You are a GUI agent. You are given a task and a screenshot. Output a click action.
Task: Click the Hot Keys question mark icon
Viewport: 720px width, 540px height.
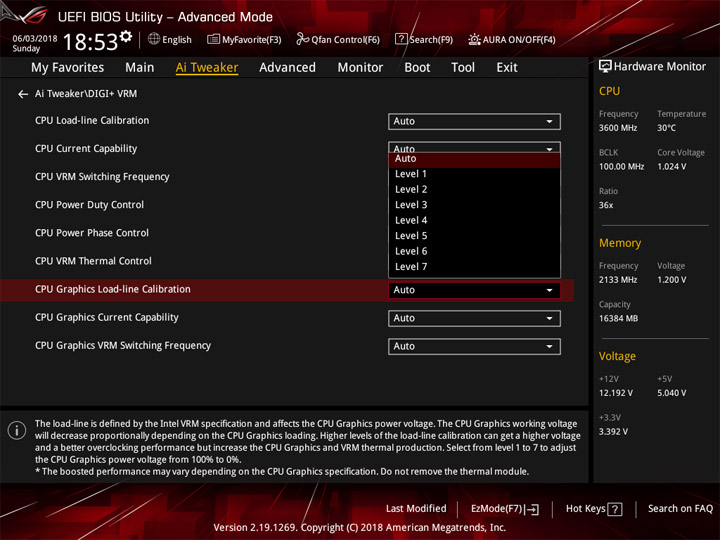(x=614, y=509)
